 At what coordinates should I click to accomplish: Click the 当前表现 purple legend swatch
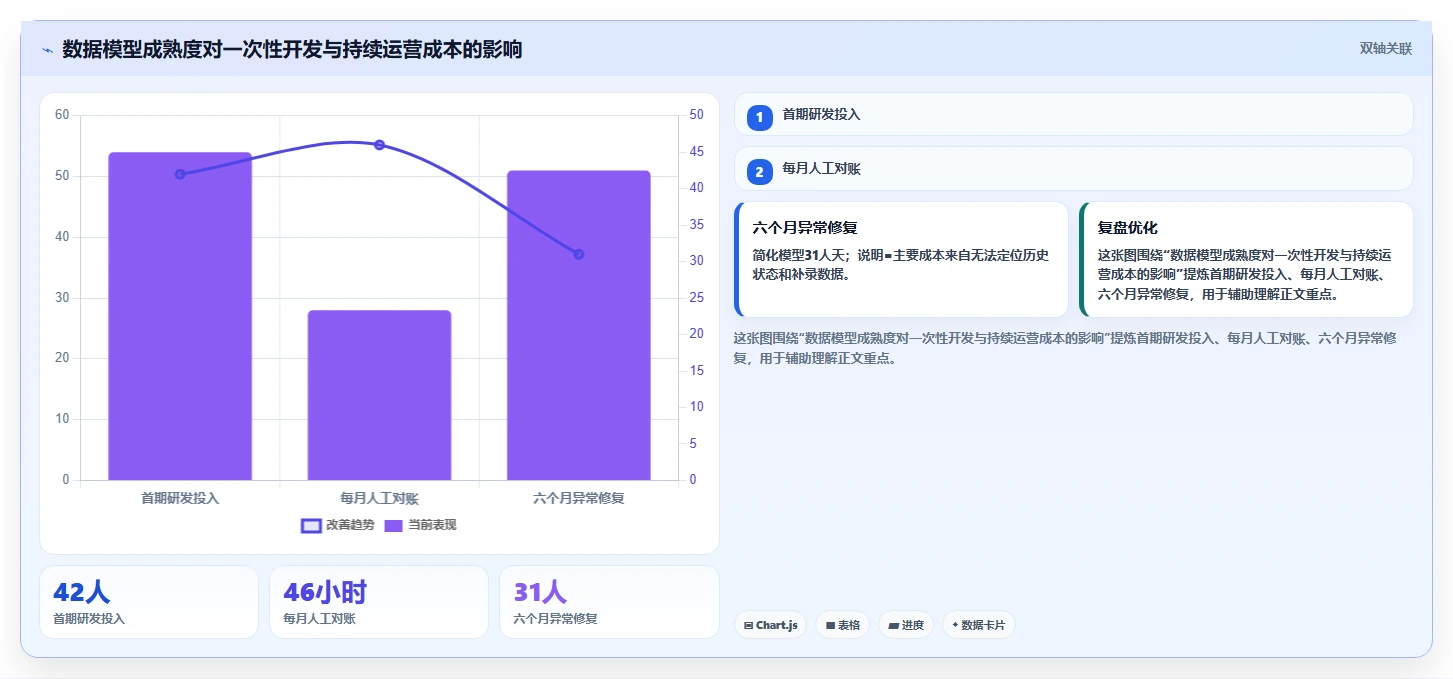pyautogui.click(x=394, y=525)
